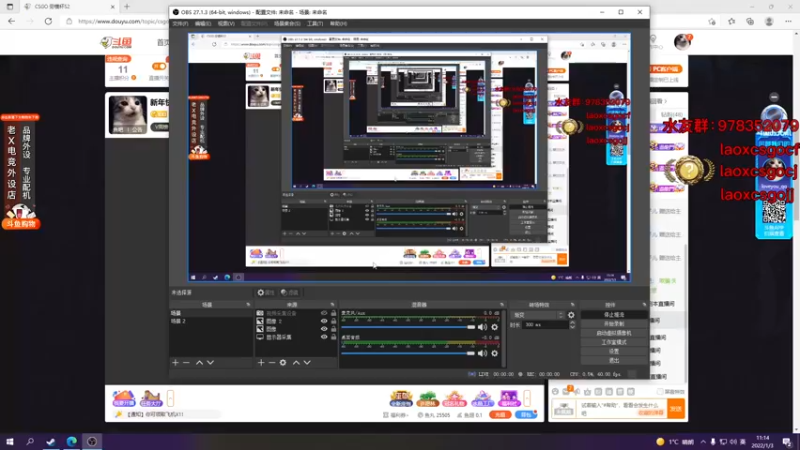
Task: Open the browser profile avatar icon
Action: 769,21
